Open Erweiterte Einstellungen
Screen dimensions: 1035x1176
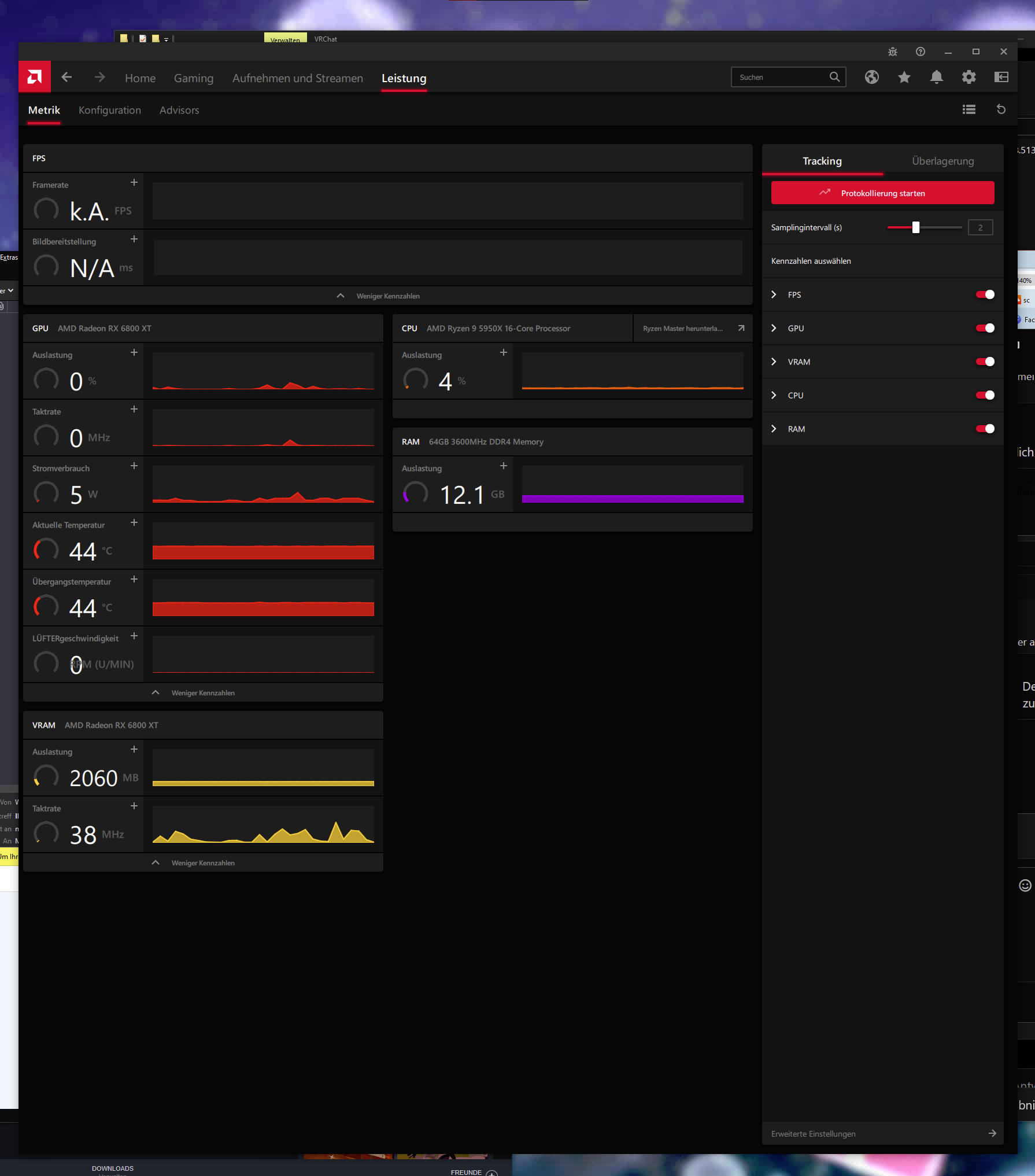coord(883,1133)
